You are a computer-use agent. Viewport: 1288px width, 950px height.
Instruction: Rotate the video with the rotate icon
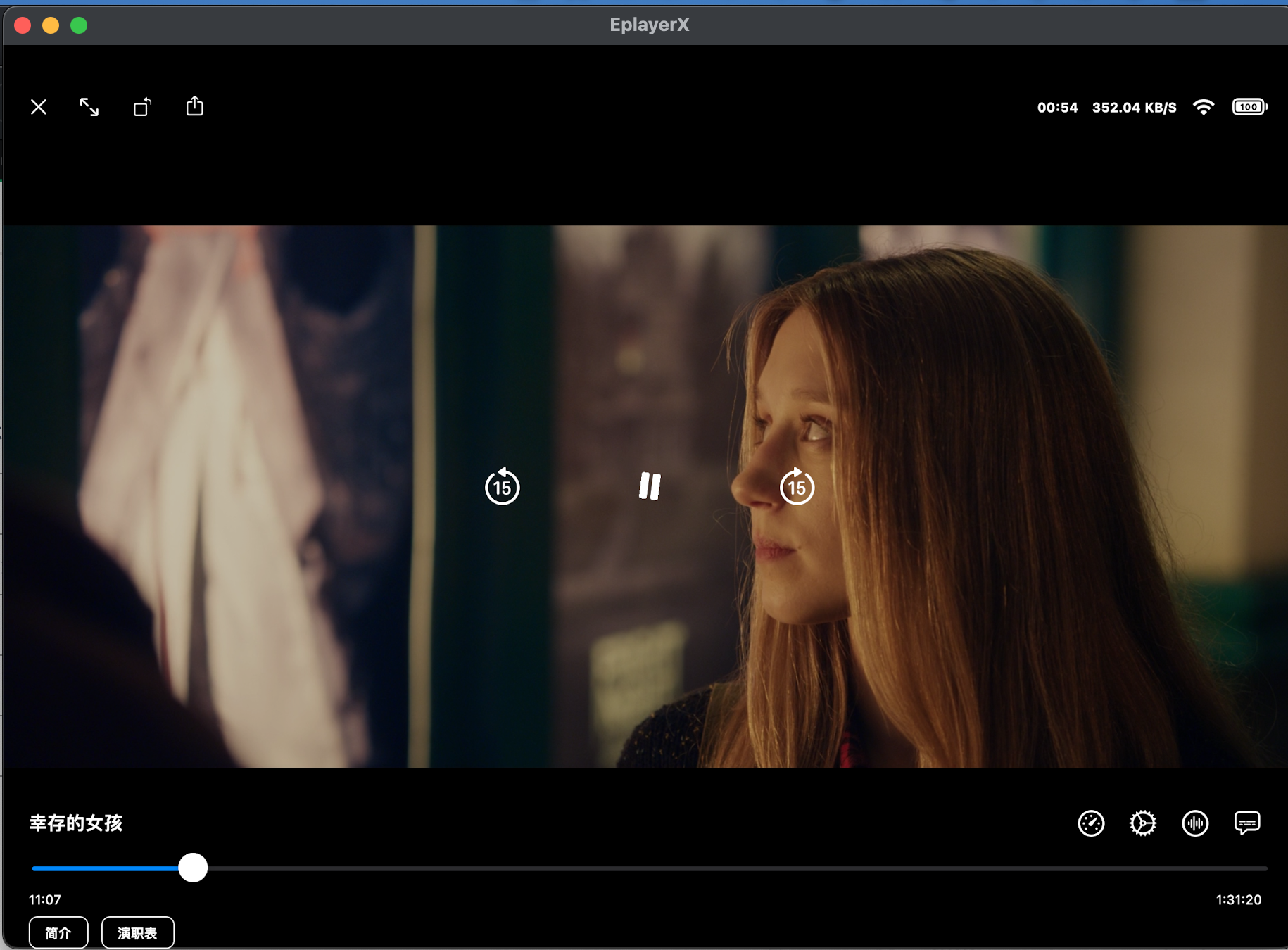click(x=142, y=107)
